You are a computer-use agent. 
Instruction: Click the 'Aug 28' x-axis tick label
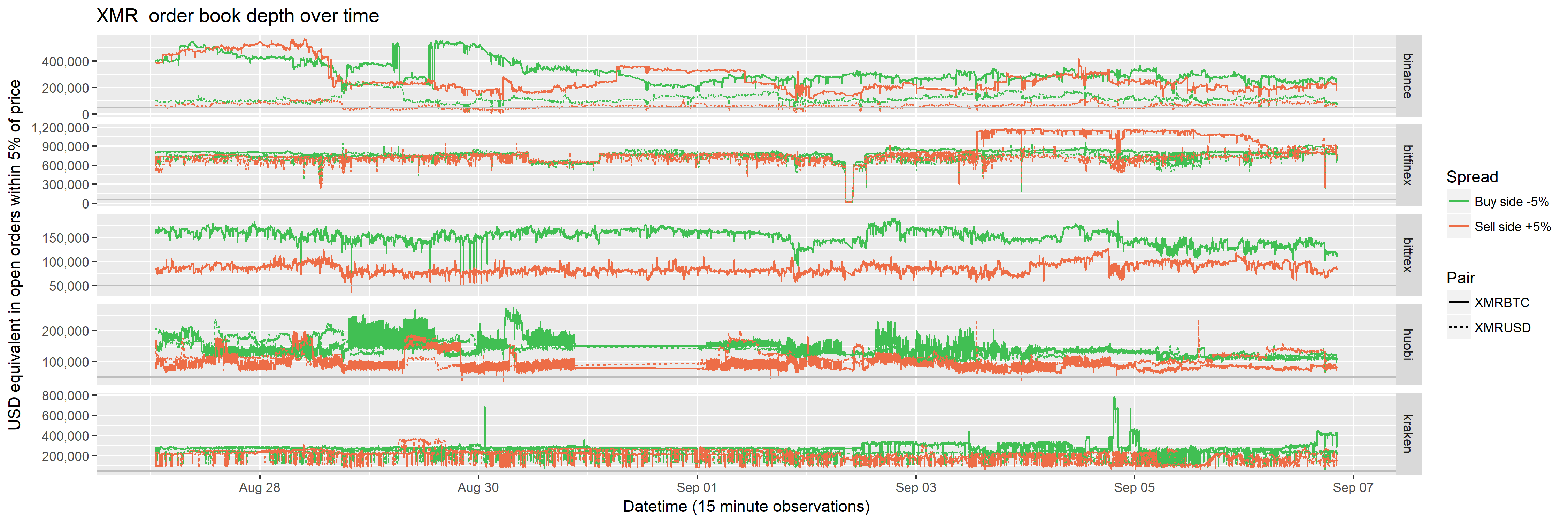[x=260, y=488]
